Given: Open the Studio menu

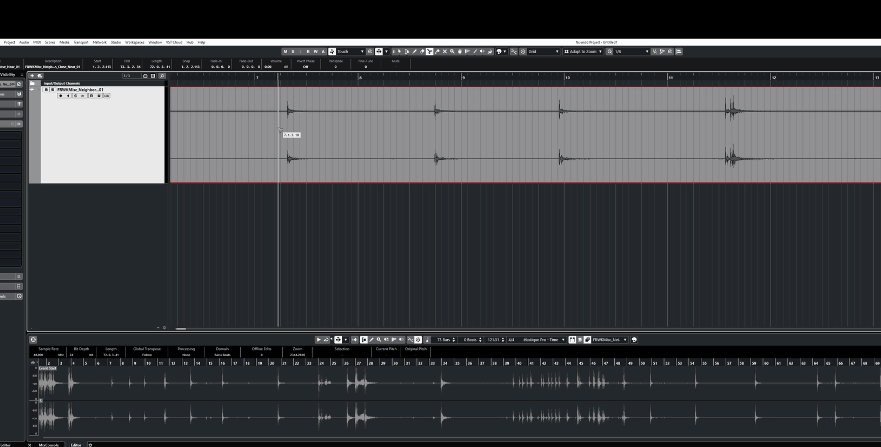Looking at the screenshot, I should [116, 42].
